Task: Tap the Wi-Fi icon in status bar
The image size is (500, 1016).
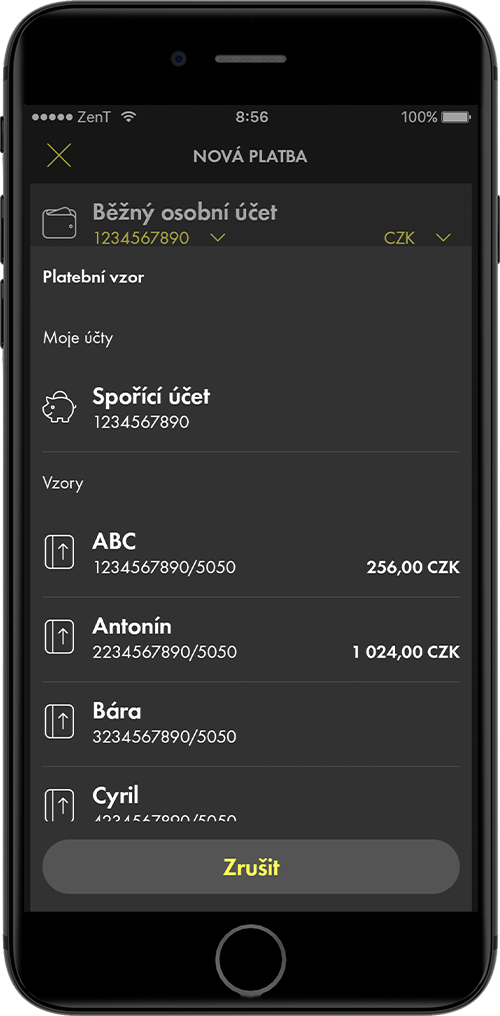Action: (x=129, y=117)
